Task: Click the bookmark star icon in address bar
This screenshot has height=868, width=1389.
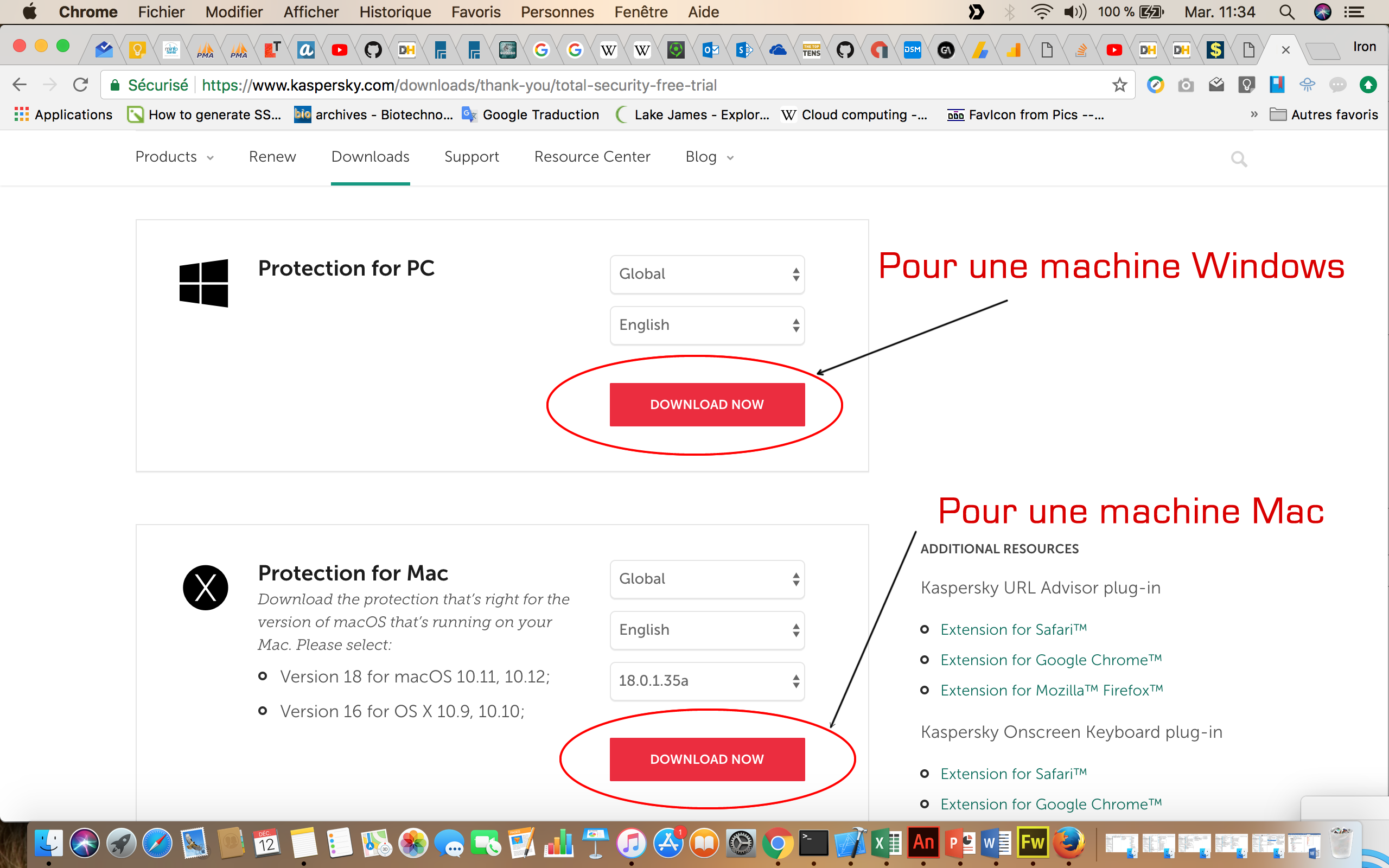Action: [1119, 85]
